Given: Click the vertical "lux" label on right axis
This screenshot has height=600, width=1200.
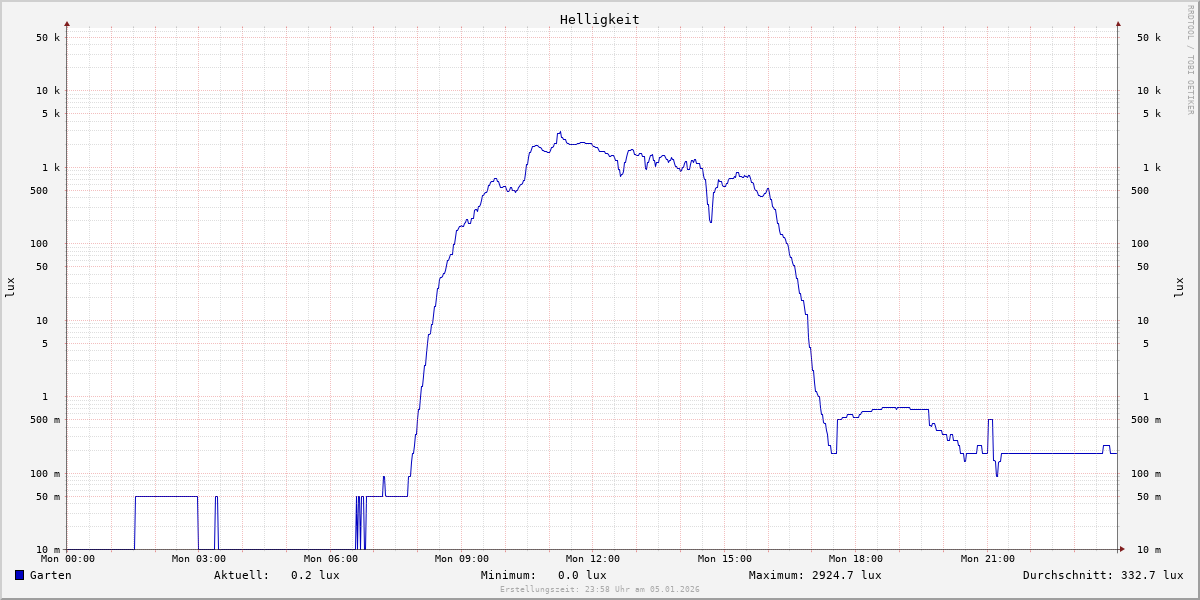Looking at the screenshot, I should click(1179, 288).
